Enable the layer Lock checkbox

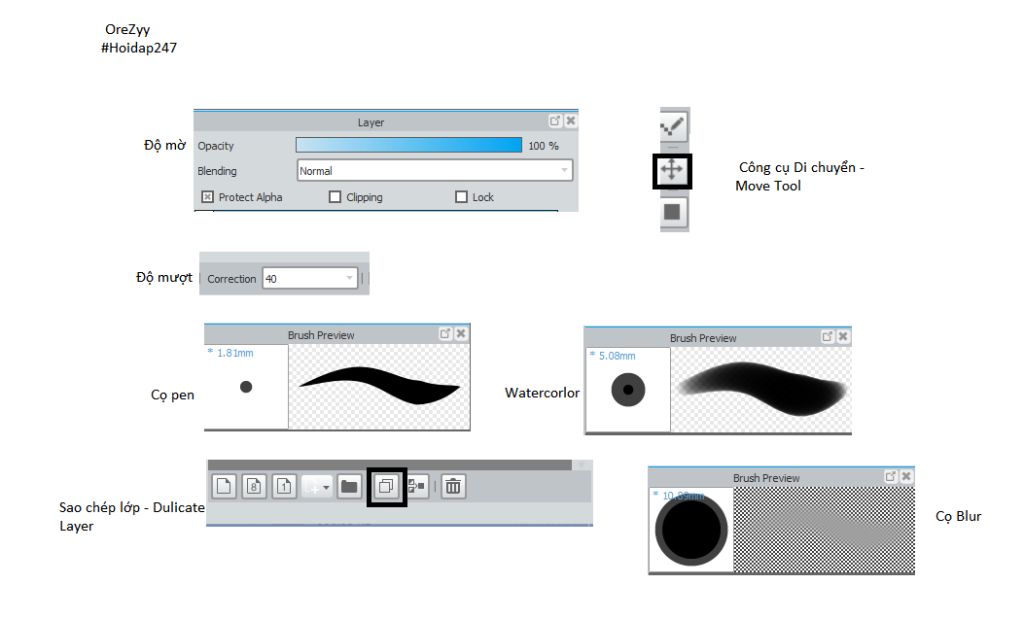coord(461,197)
